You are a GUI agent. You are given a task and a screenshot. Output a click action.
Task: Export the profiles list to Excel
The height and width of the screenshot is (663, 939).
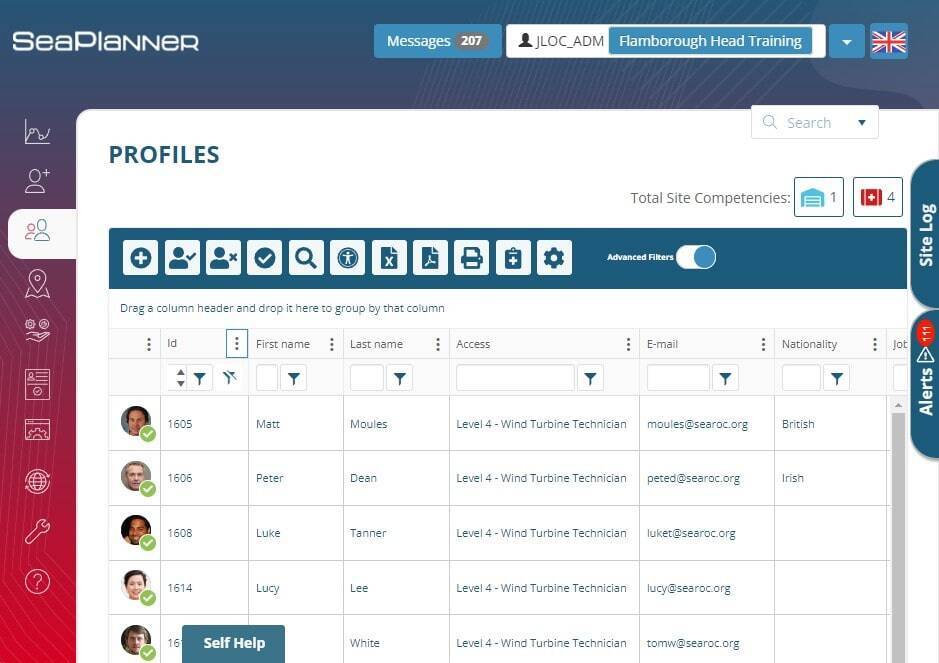tap(390, 257)
